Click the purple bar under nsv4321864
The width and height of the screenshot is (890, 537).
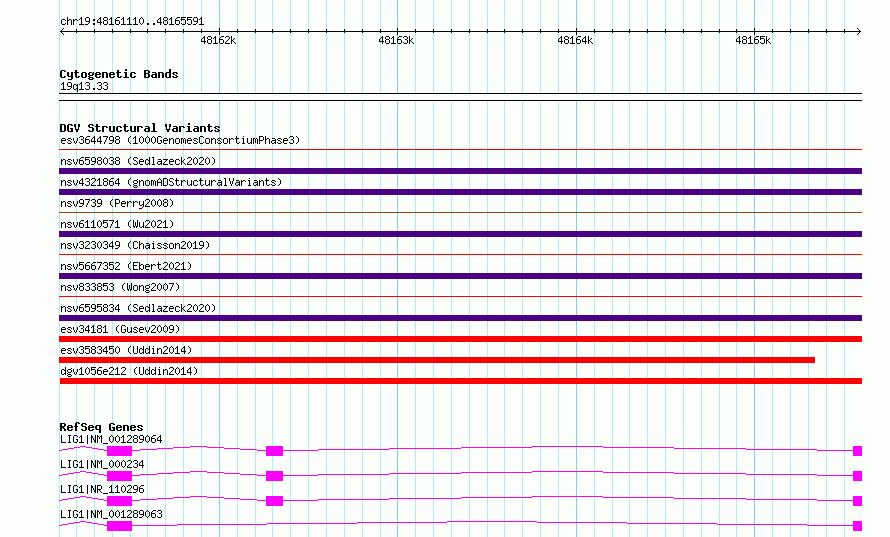click(460, 192)
